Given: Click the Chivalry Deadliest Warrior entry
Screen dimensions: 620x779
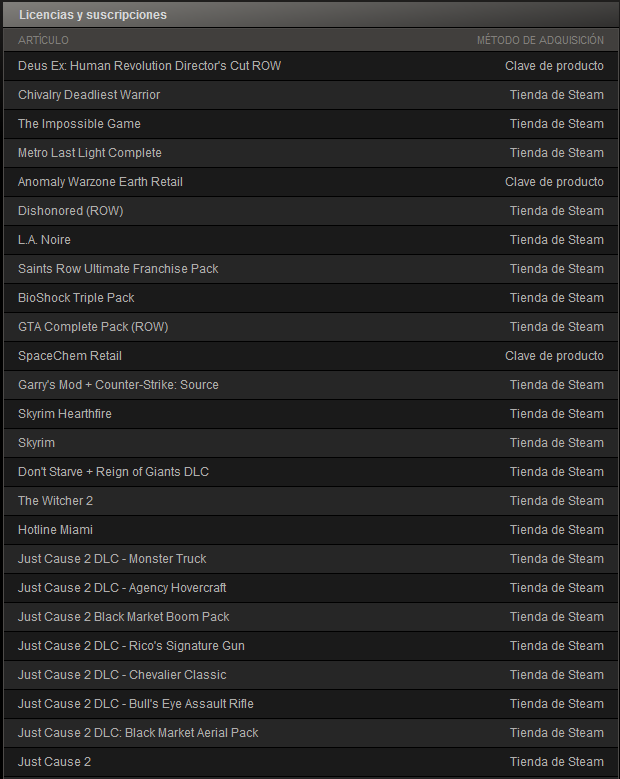Looking at the screenshot, I should tap(310, 95).
